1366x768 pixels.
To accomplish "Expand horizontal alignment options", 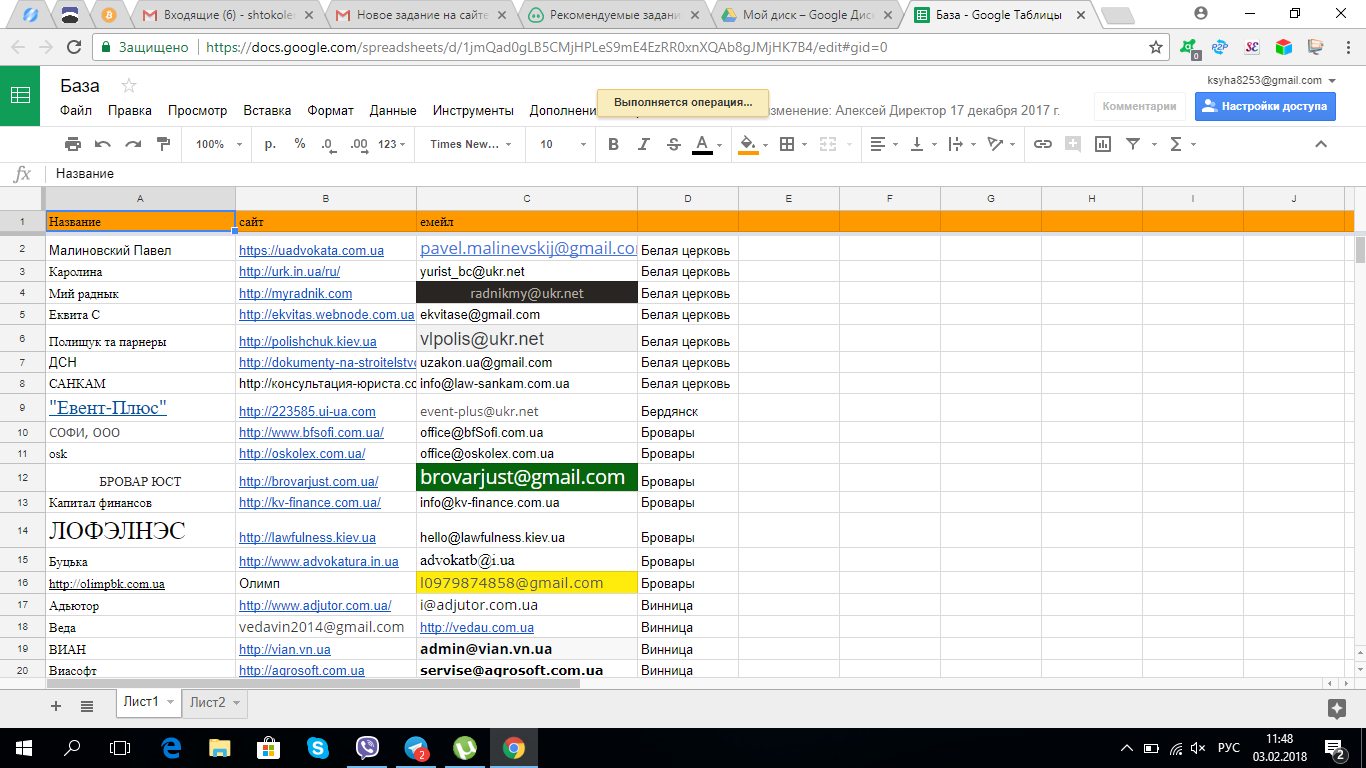I will (883, 144).
